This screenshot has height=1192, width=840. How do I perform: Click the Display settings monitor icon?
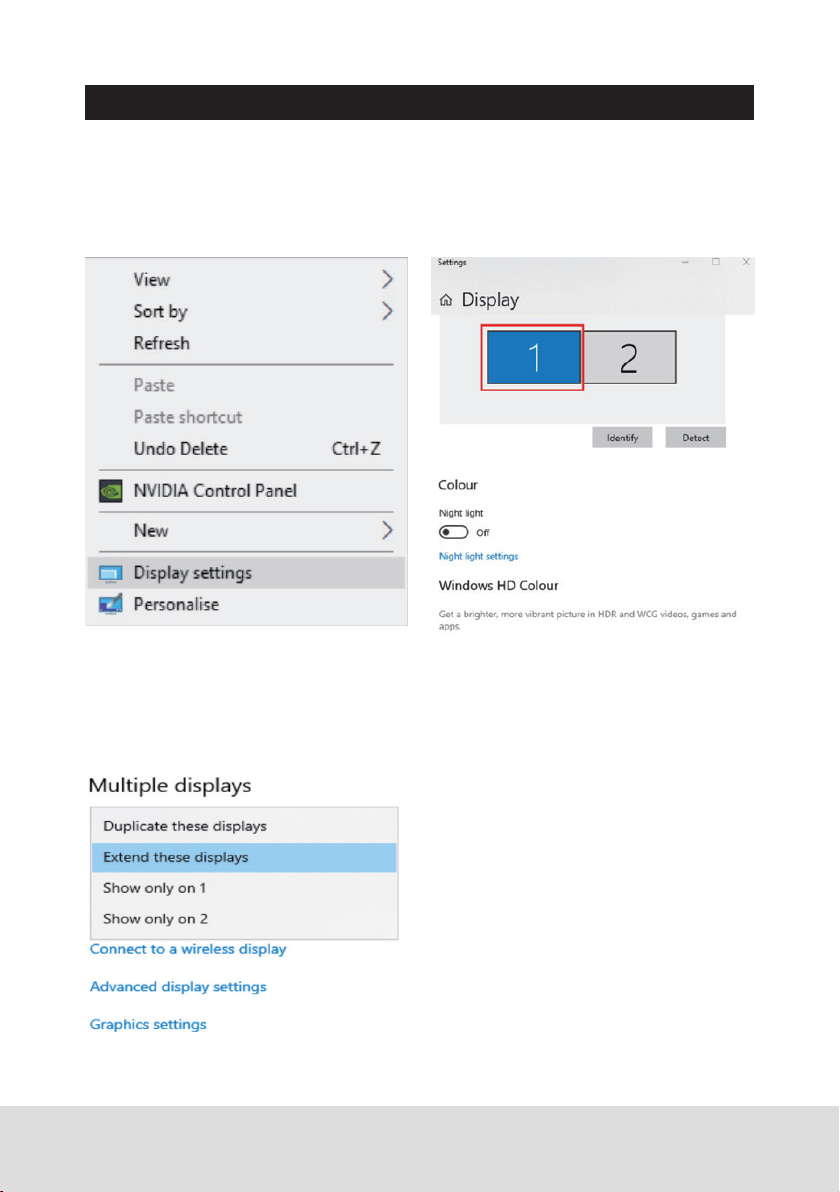(x=109, y=574)
